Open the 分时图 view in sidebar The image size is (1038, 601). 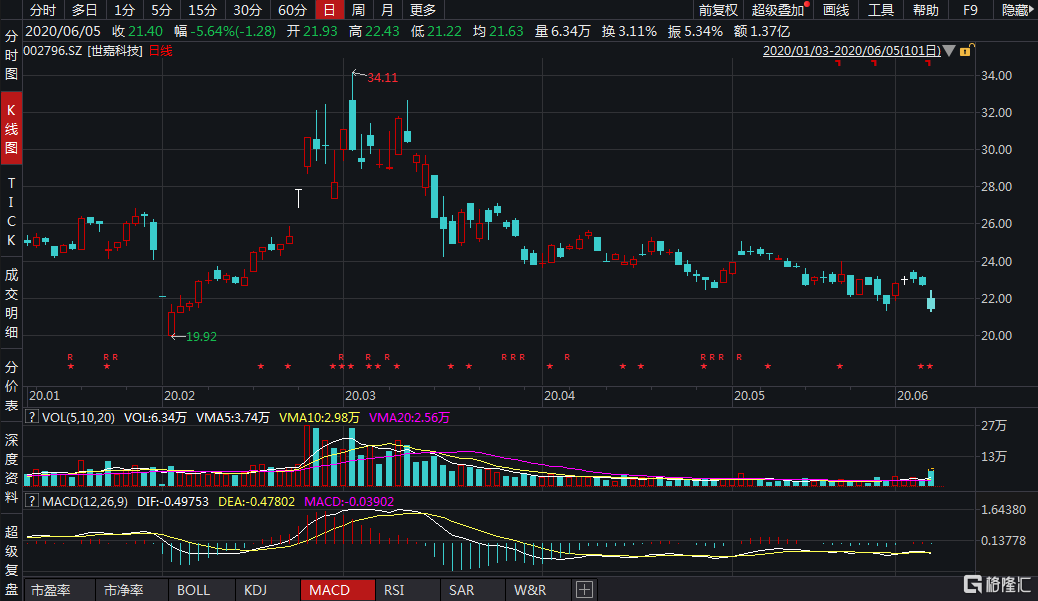12,57
